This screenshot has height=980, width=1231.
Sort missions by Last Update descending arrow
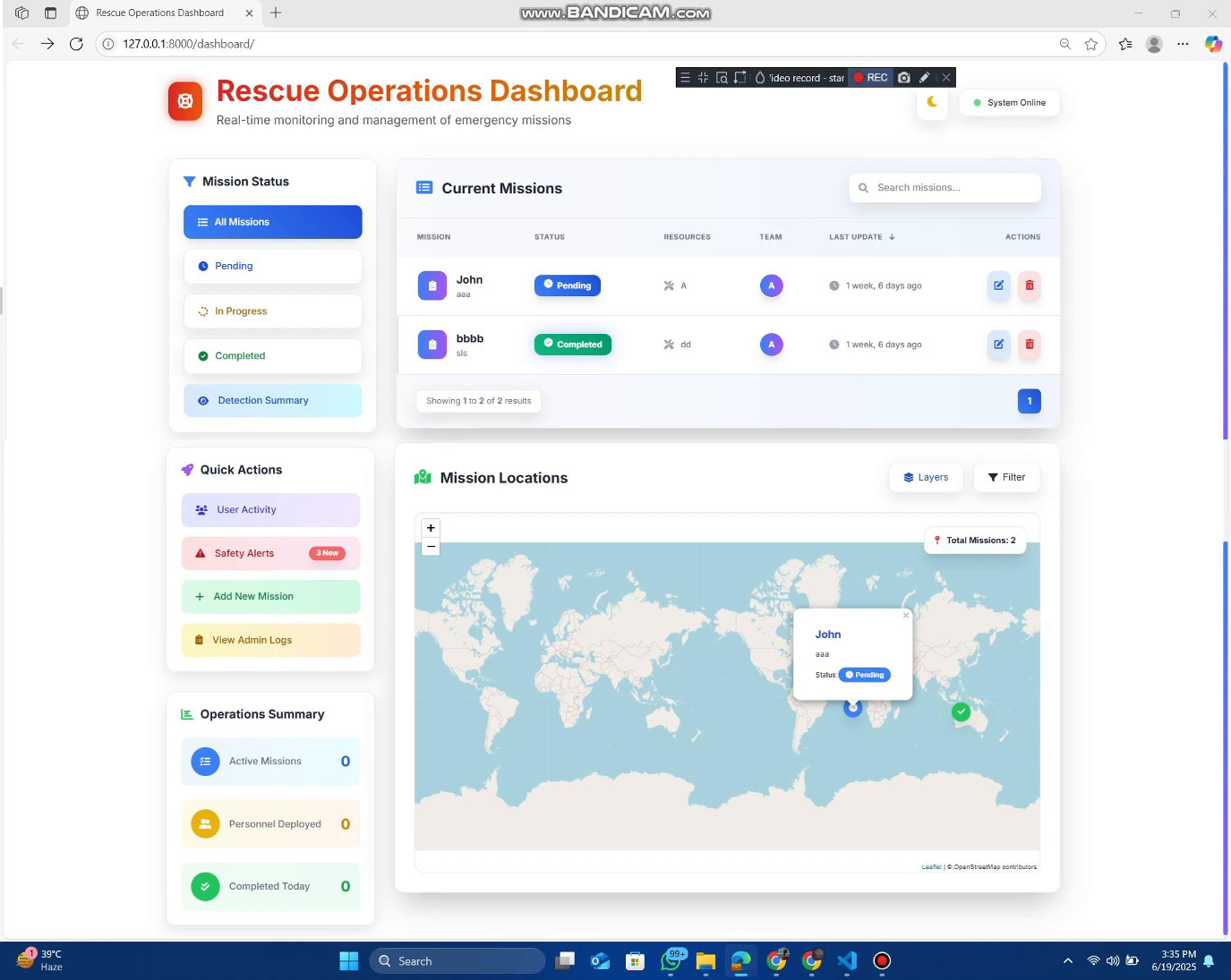tap(892, 237)
